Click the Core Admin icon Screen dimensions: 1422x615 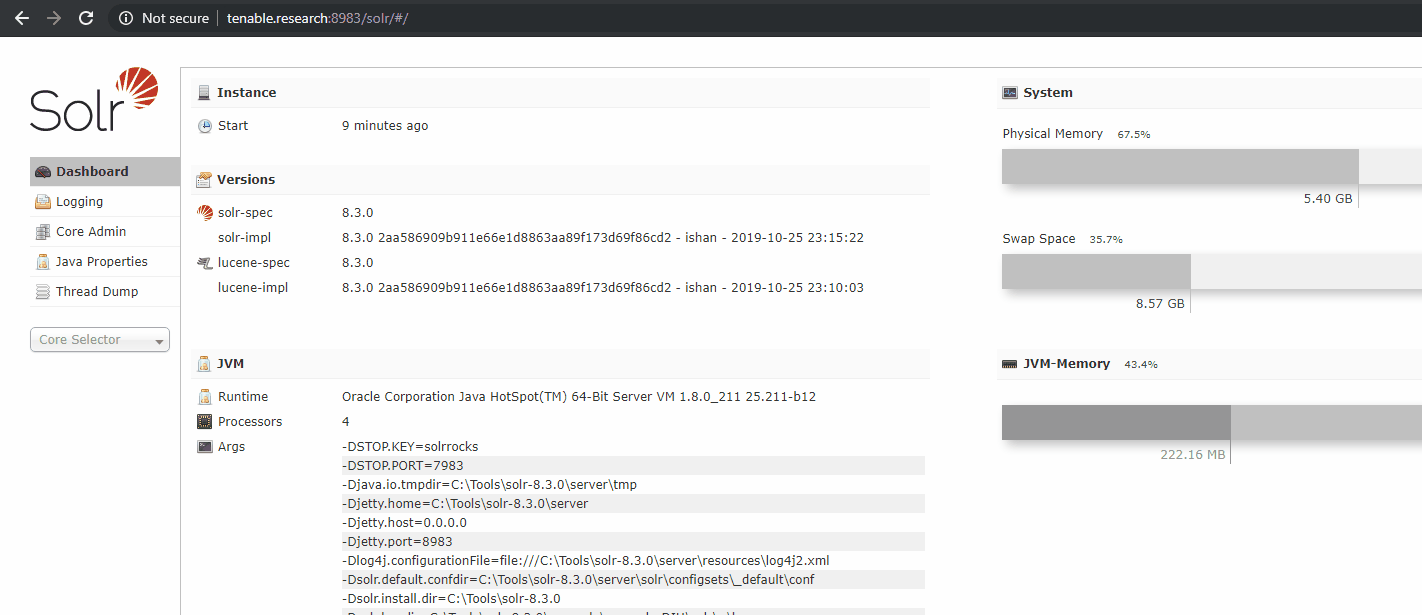43,232
